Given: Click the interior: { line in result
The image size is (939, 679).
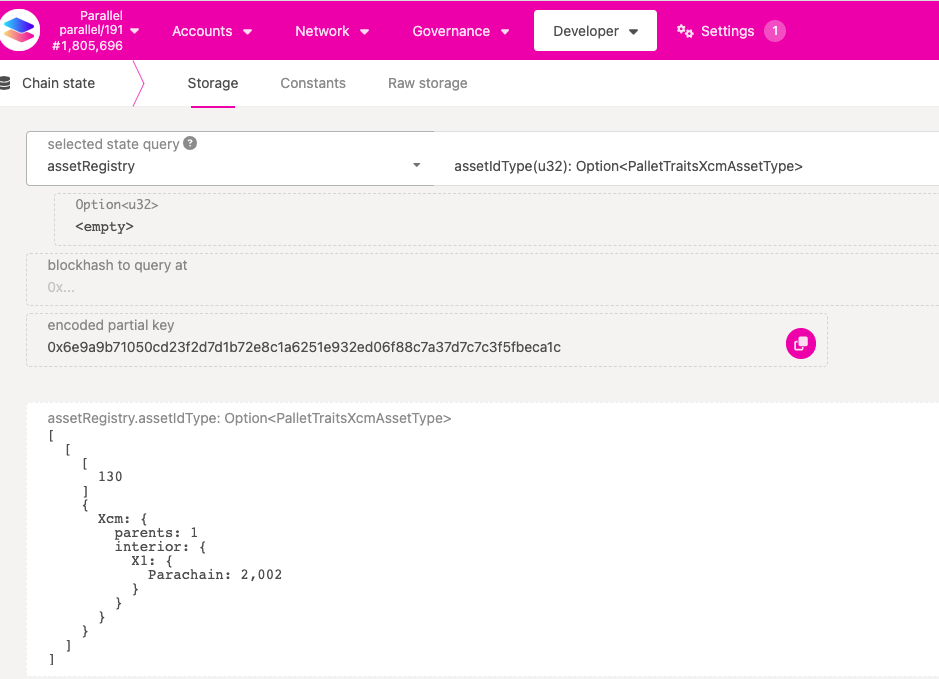Looking at the screenshot, I should [x=160, y=547].
